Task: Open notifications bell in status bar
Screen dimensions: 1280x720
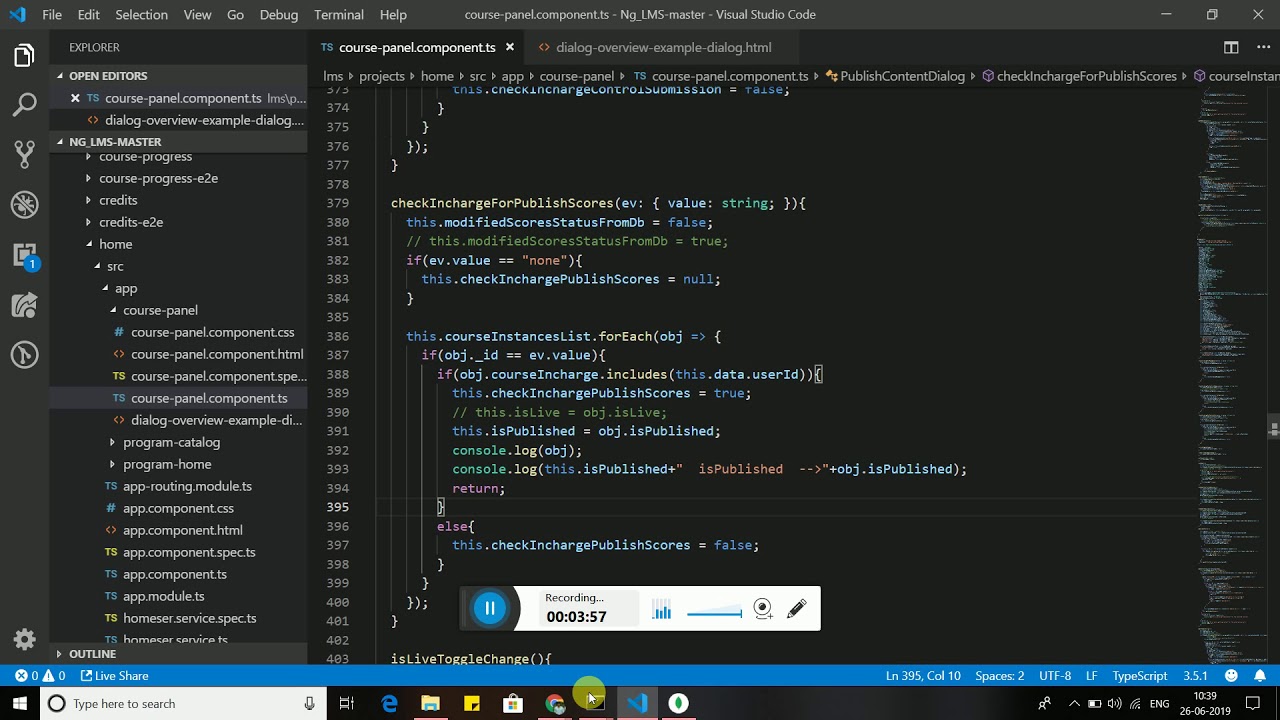Action: pos(1262,676)
